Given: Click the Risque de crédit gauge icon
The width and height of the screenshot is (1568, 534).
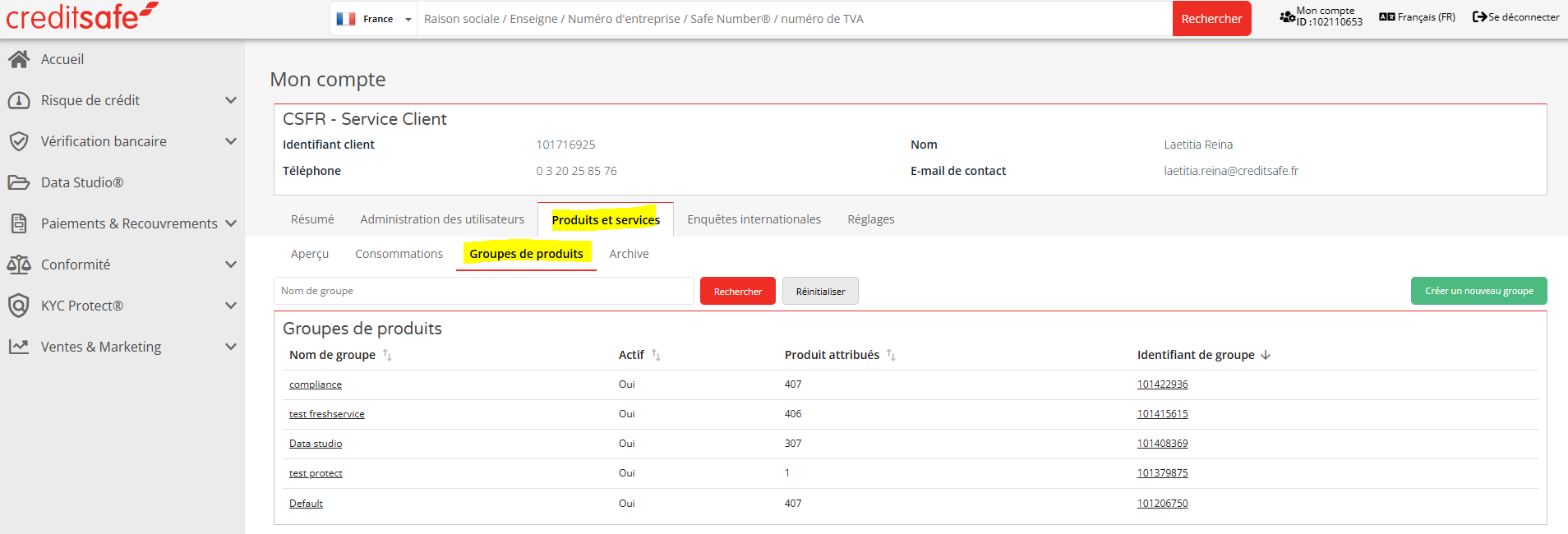Looking at the screenshot, I should tap(19, 100).
